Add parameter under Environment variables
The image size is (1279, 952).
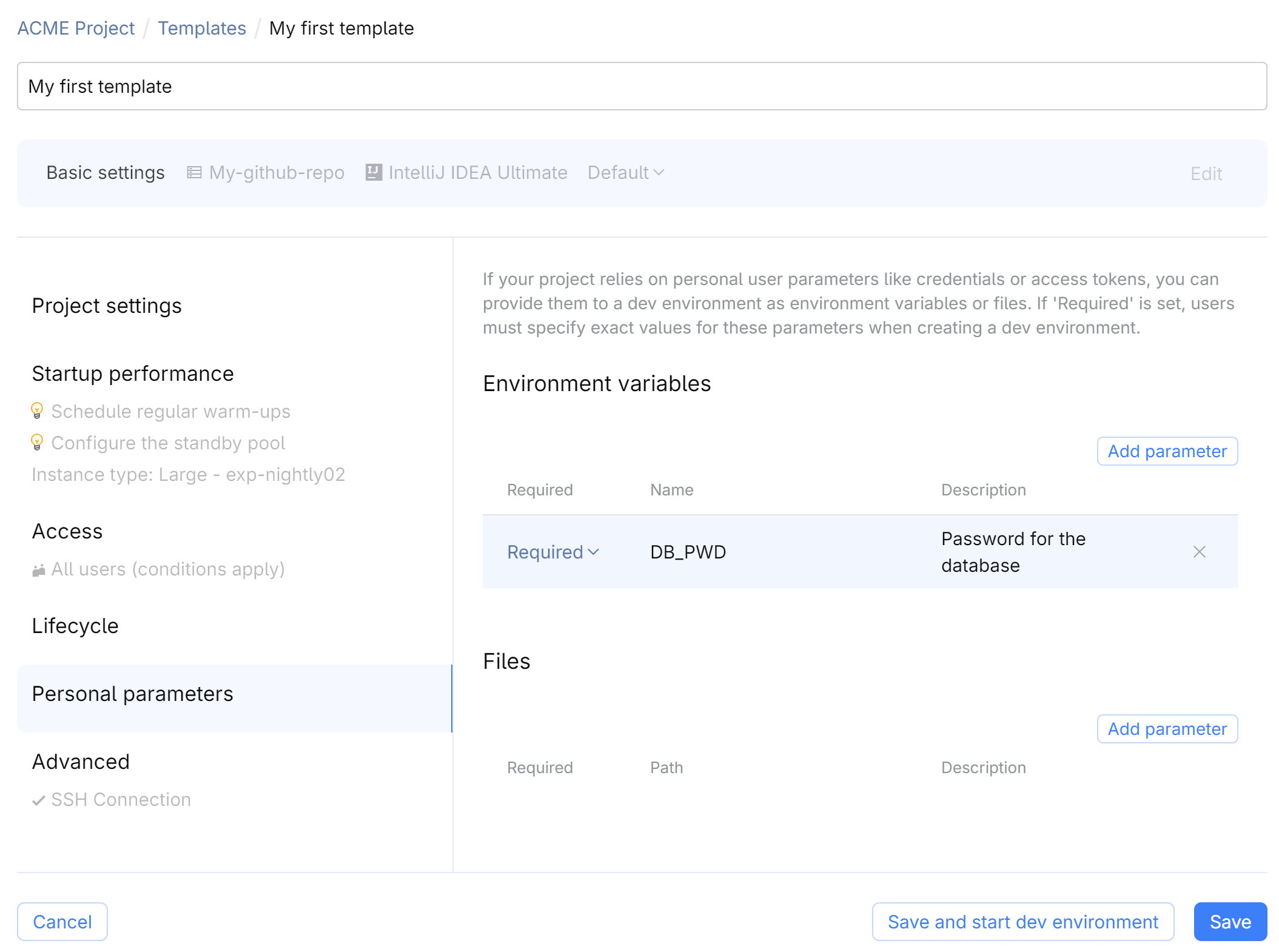(x=1167, y=451)
